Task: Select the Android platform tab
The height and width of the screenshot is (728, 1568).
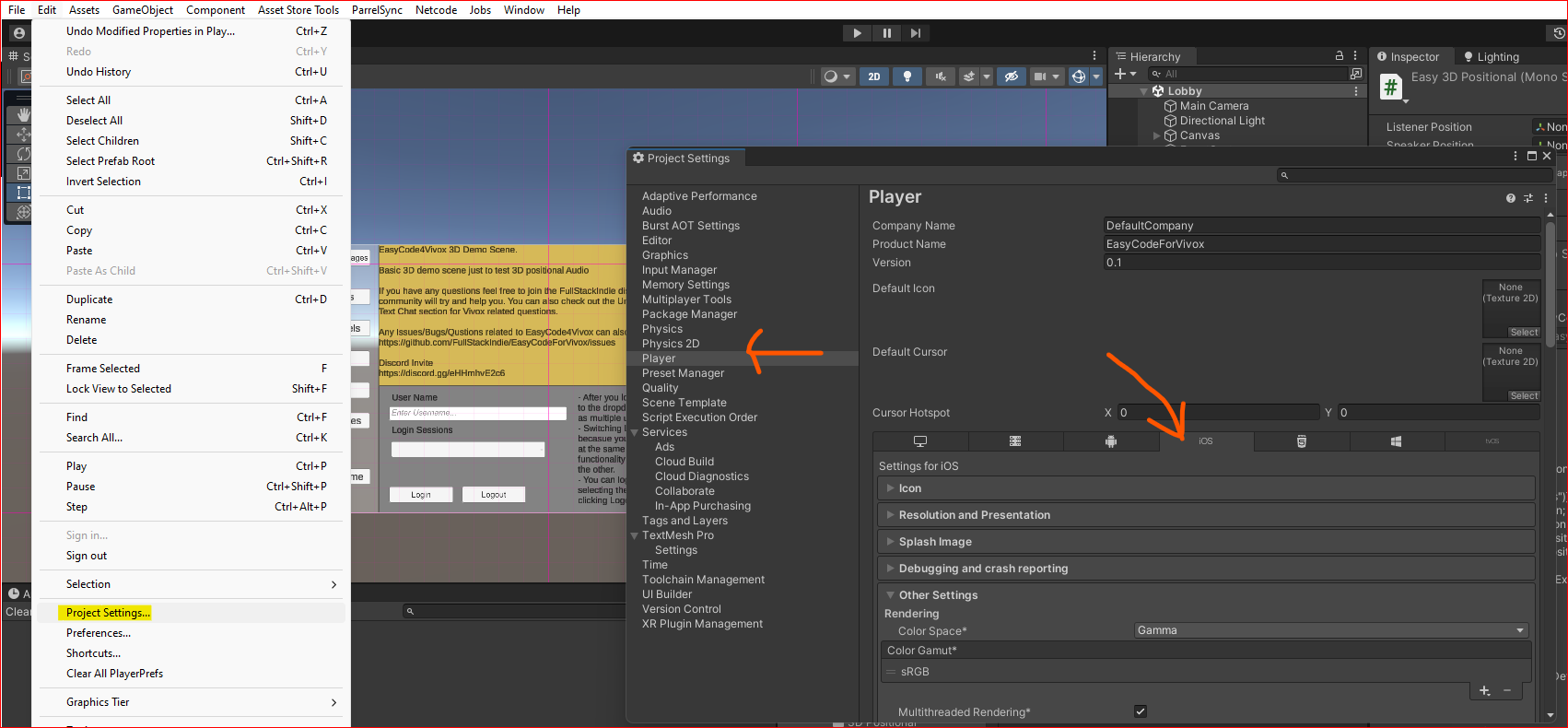Action: 1111,441
